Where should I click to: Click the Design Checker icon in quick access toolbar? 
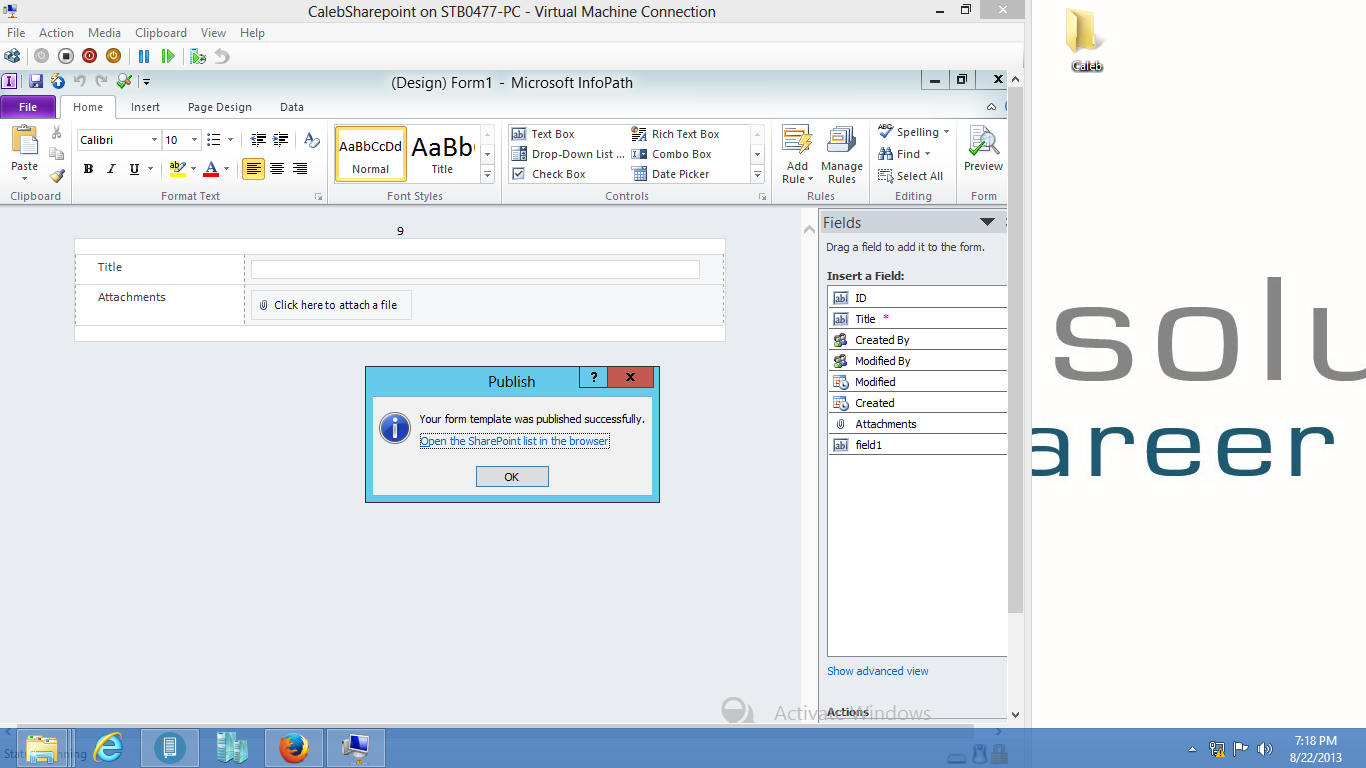point(124,81)
